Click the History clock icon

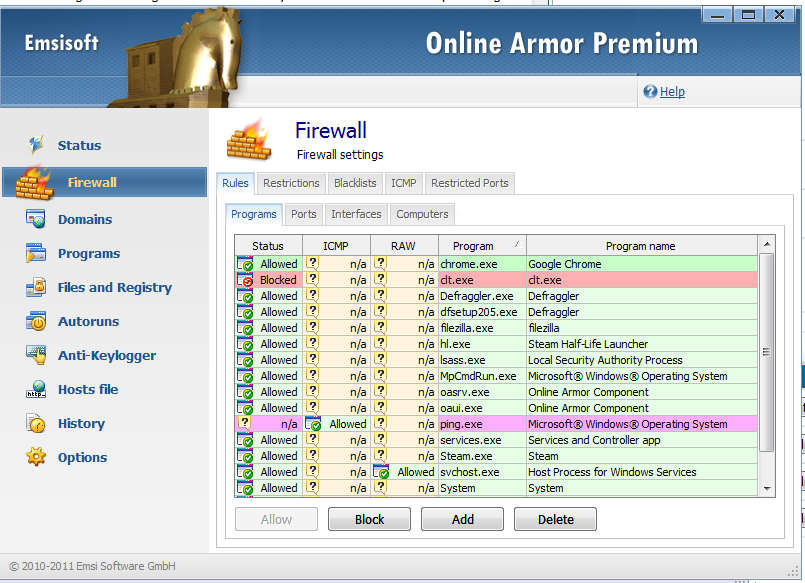click(x=36, y=423)
